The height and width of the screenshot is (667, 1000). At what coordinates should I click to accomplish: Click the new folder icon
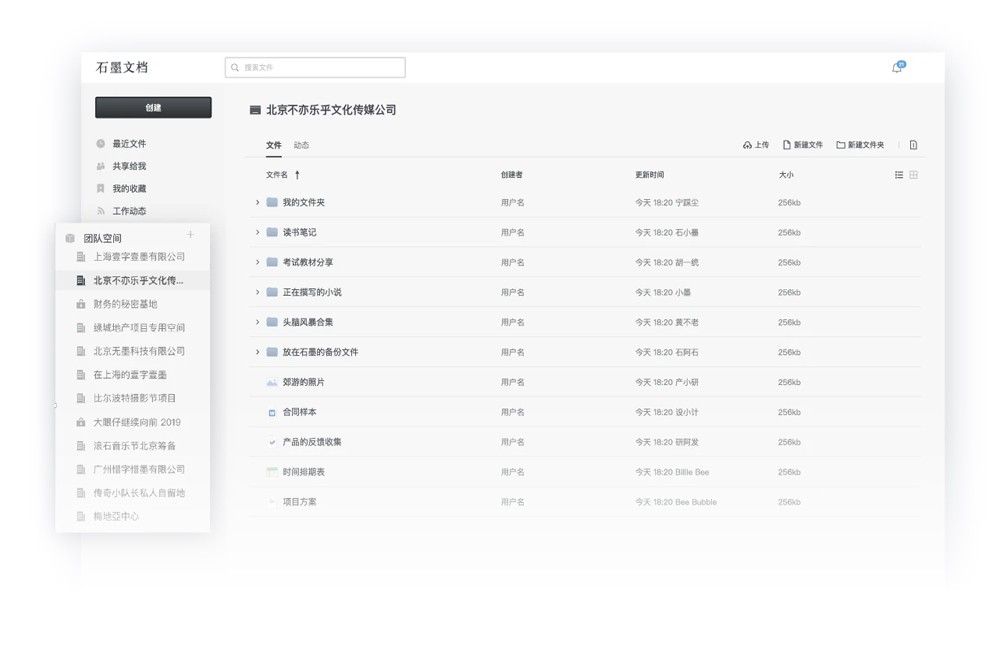pos(841,145)
